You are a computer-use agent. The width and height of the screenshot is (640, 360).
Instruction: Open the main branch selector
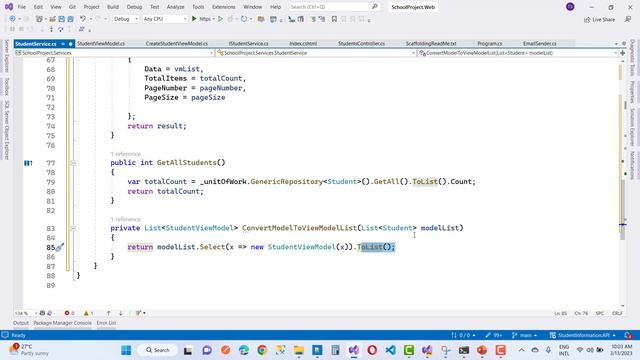click(525, 335)
